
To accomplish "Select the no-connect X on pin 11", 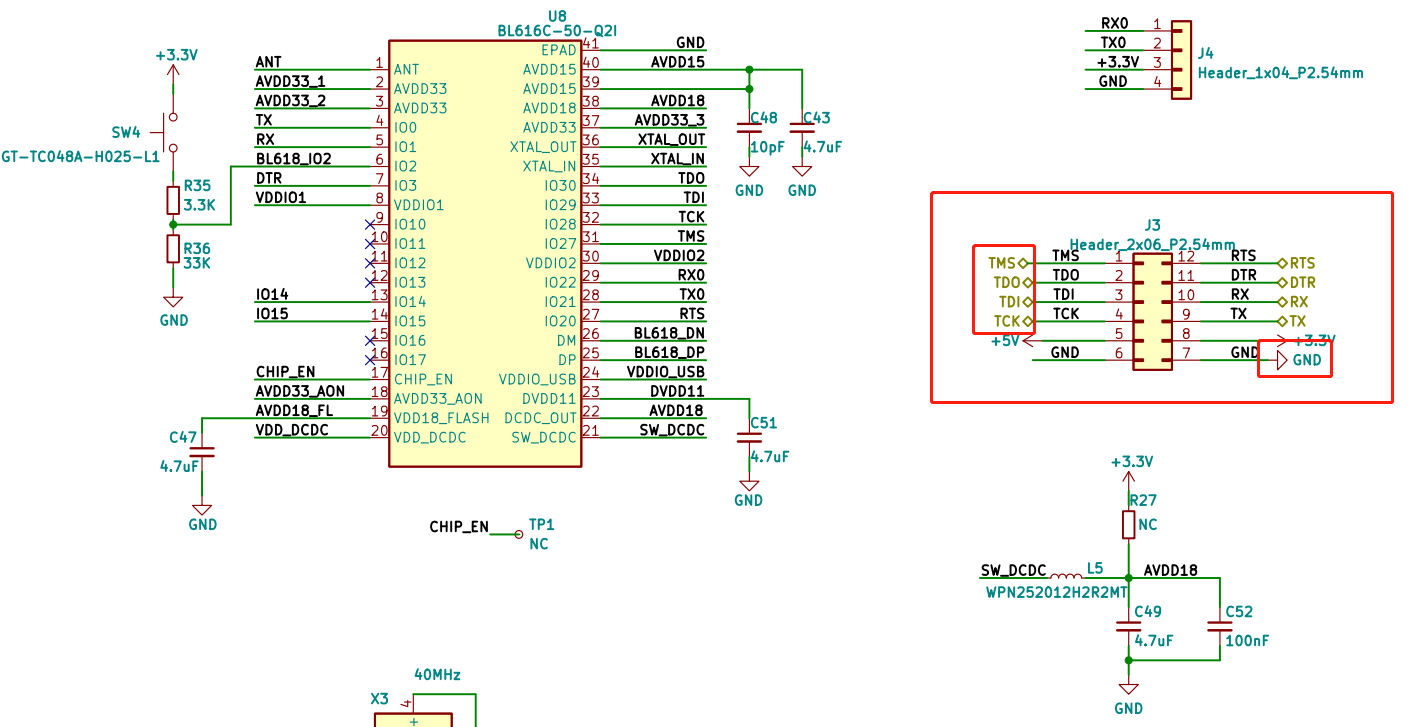I will click(370, 262).
